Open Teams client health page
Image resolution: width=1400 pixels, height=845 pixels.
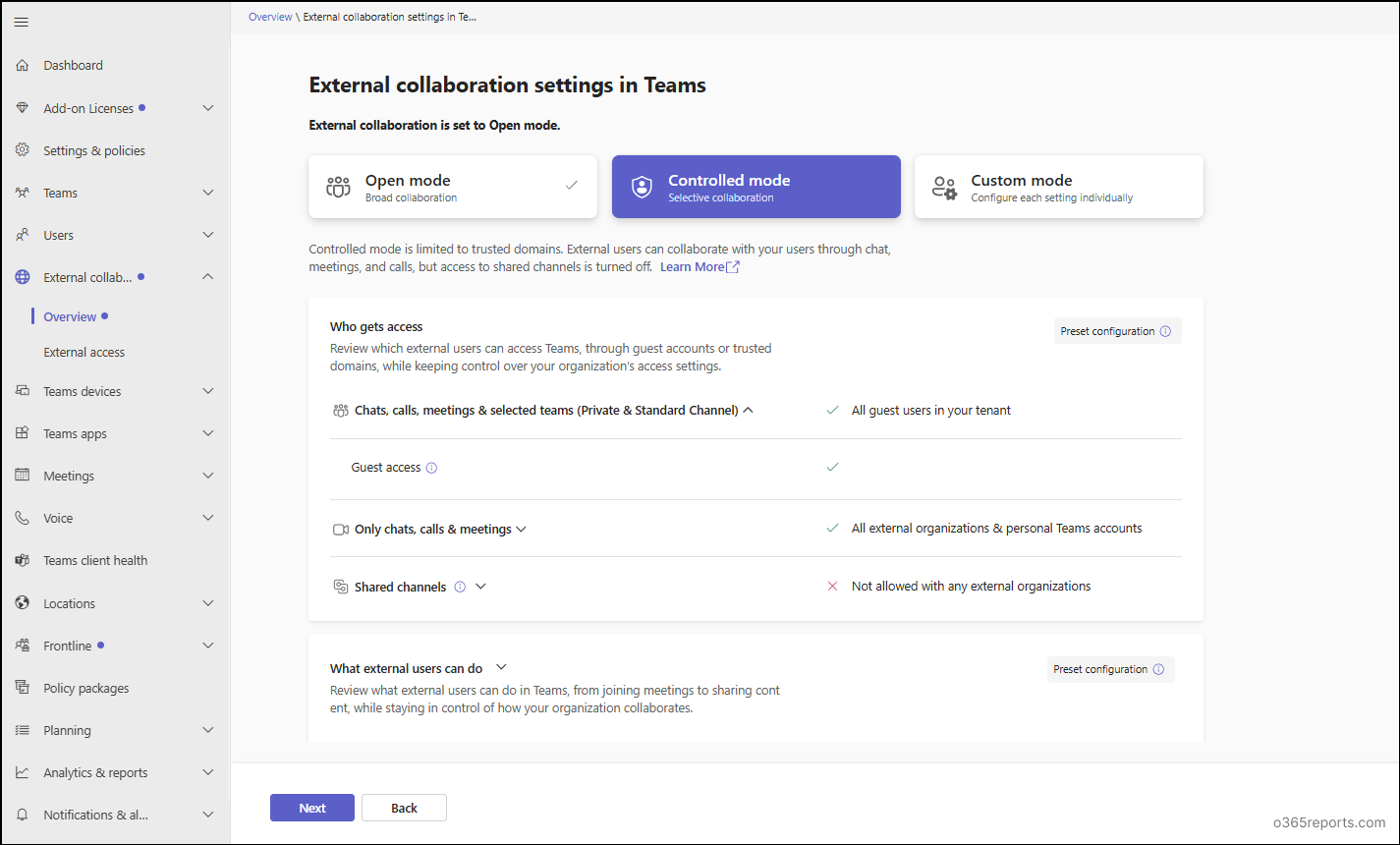pyautogui.click(x=95, y=560)
